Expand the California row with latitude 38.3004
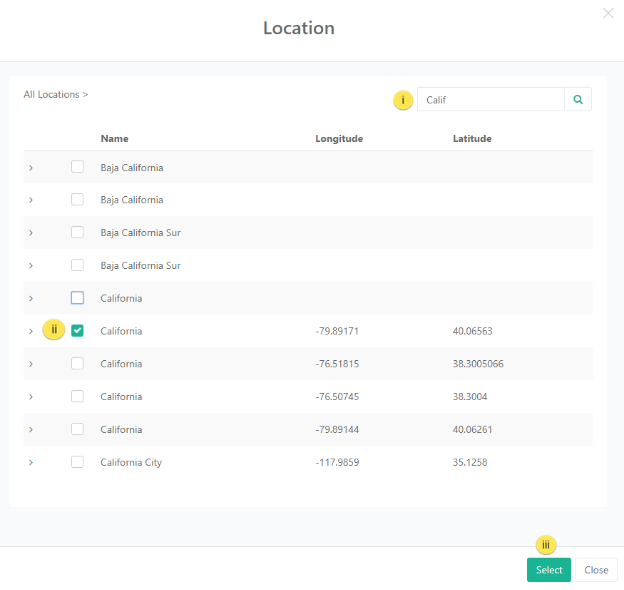The width and height of the screenshot is (624, 590). pos(31,397)
